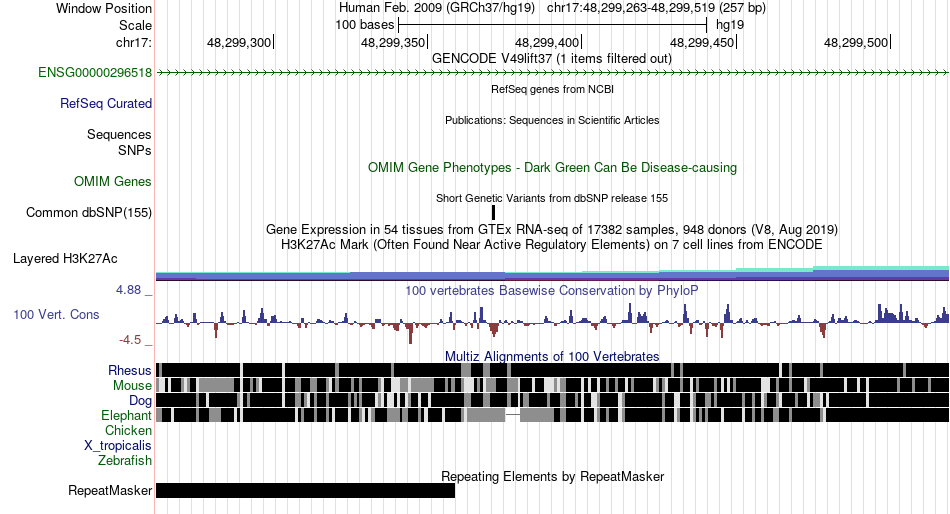Click the ENSG00000296518 gene label
The height and width of the screenshot is (514, 950).
pyautogui.click(x=95, y=73)
